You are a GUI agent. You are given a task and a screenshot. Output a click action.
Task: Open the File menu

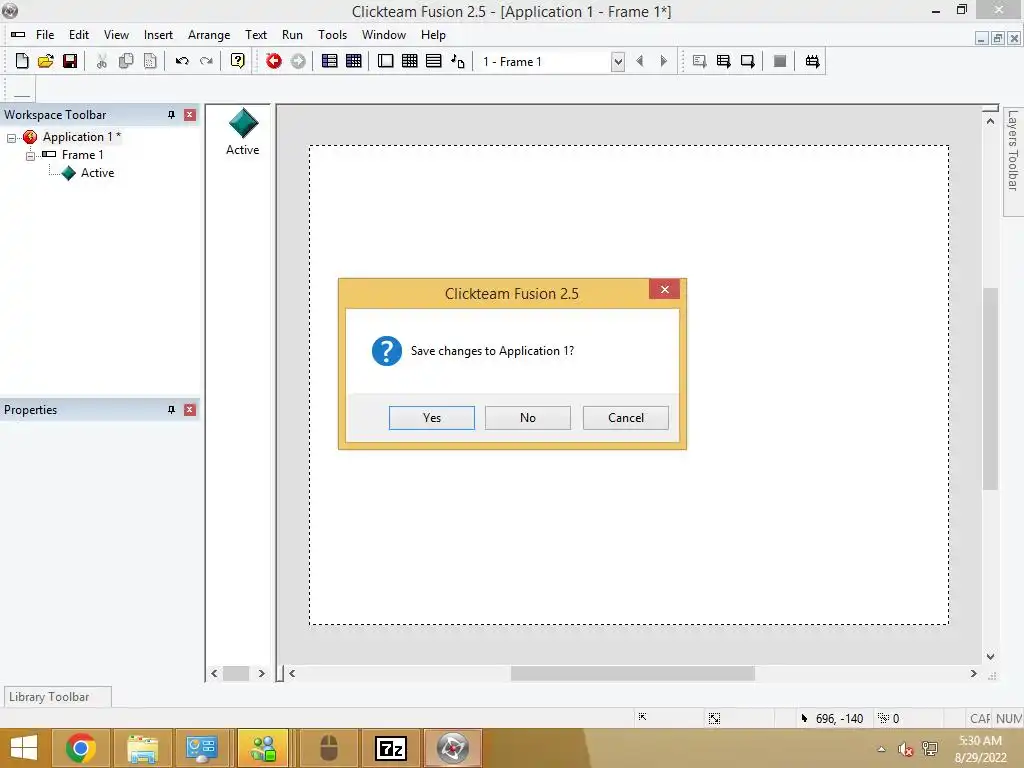click(45, 35)
